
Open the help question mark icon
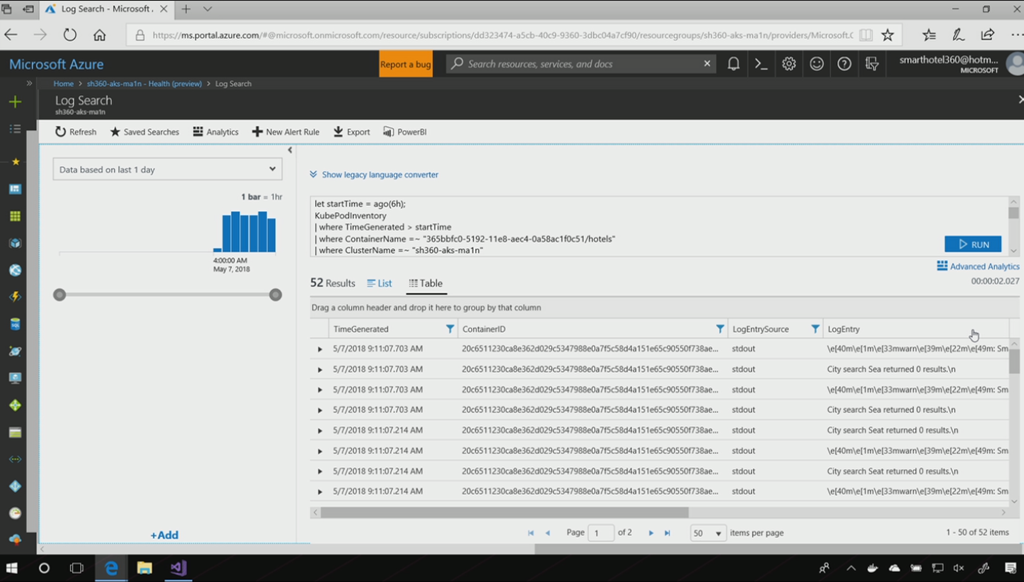845,64
